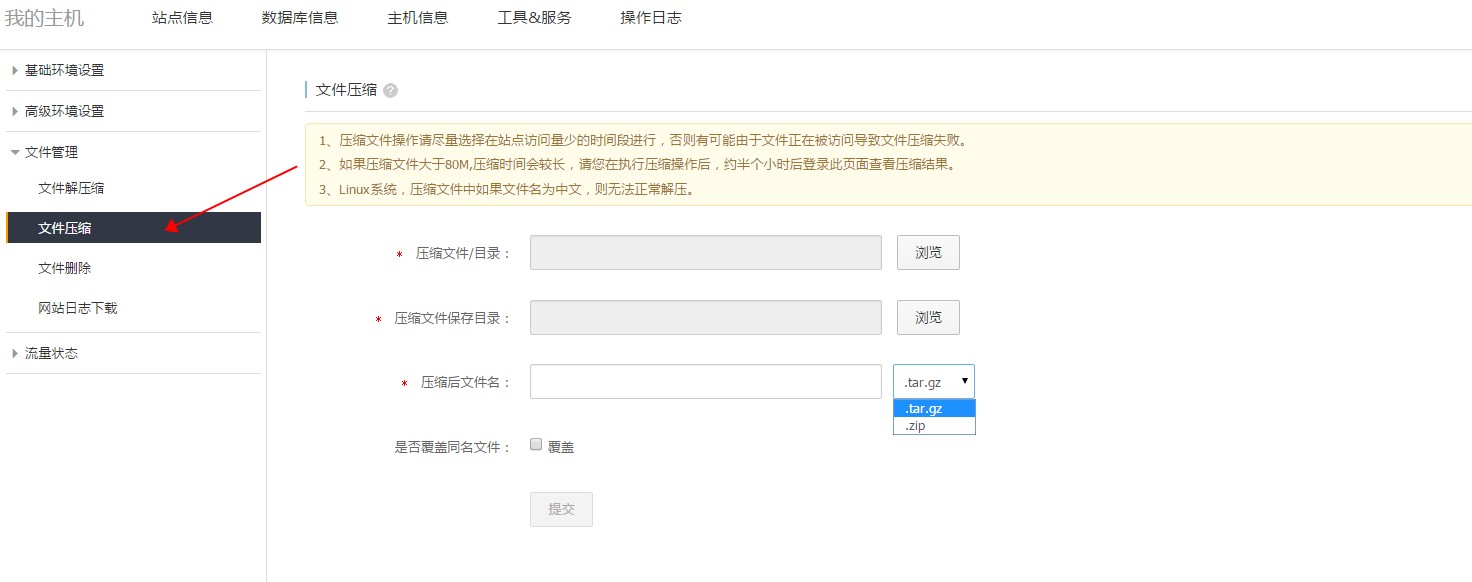Click 浏览 button for 压缩文件/目录
1472x582 pixels.
(x=927, y=253)
